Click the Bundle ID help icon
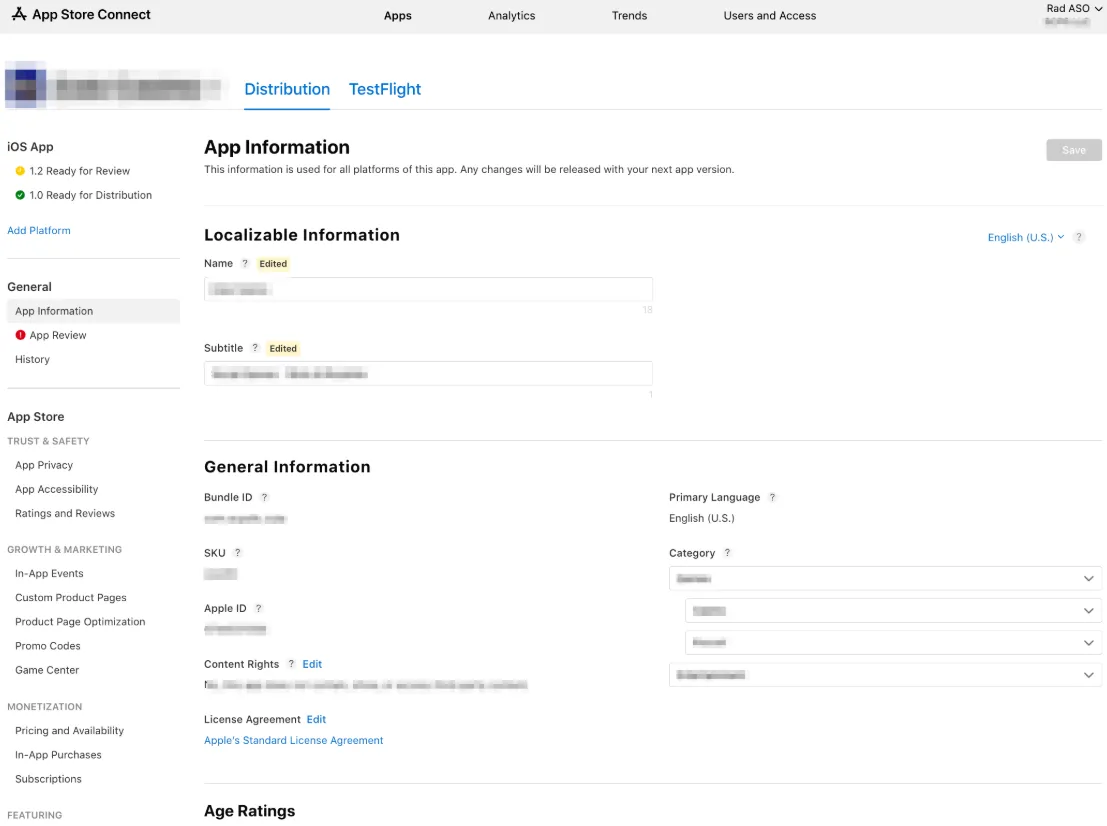 [266, 497]
